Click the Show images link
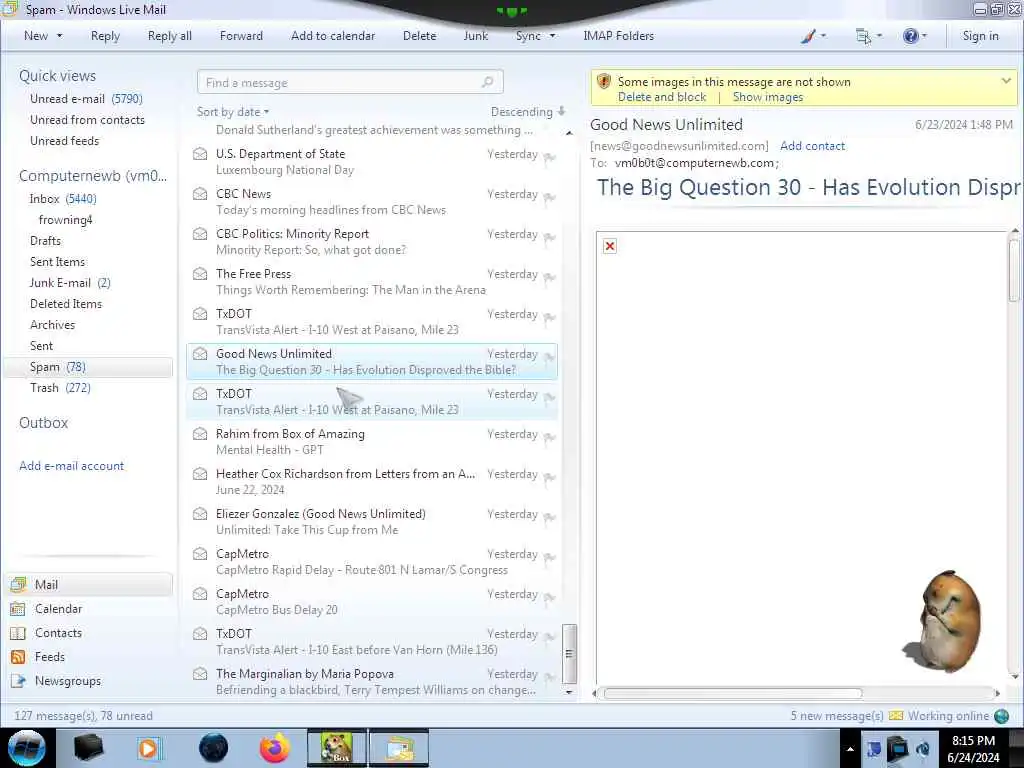The image size is (1024, 768). click(768, 97)
